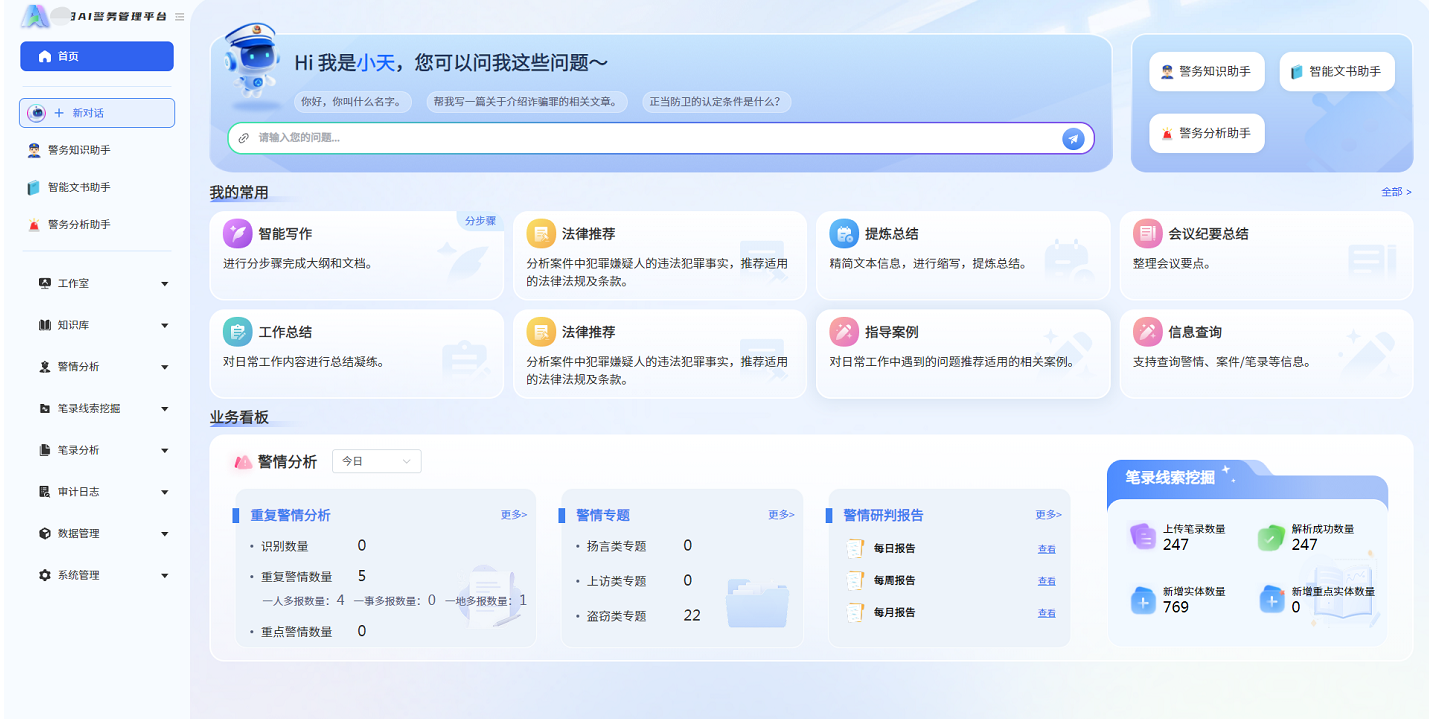Toggle the sidebar with the hamburger icon
Screen dimensions: 1429x719
click(179, 16)
